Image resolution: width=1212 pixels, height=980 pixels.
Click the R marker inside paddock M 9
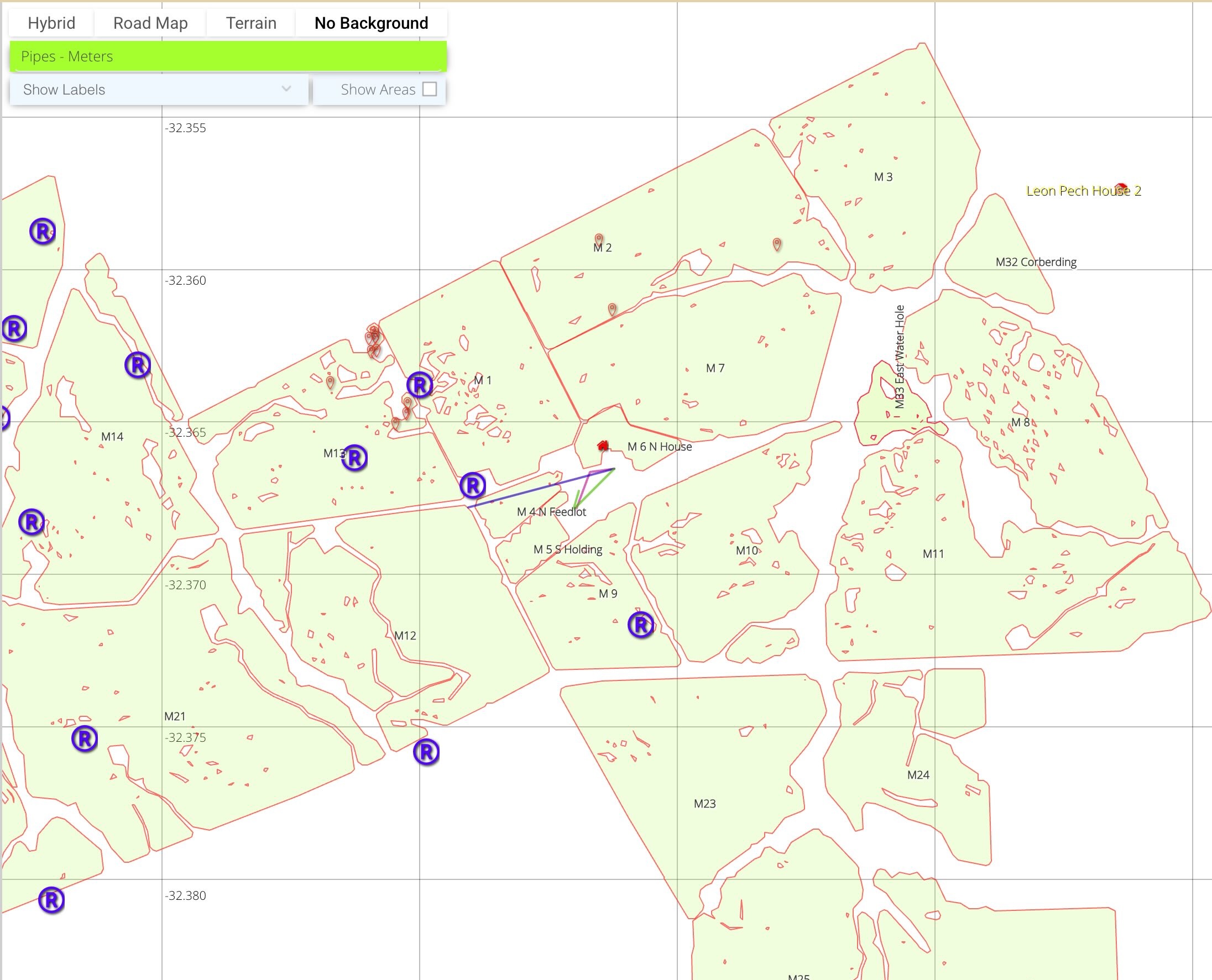click(641, 625)
